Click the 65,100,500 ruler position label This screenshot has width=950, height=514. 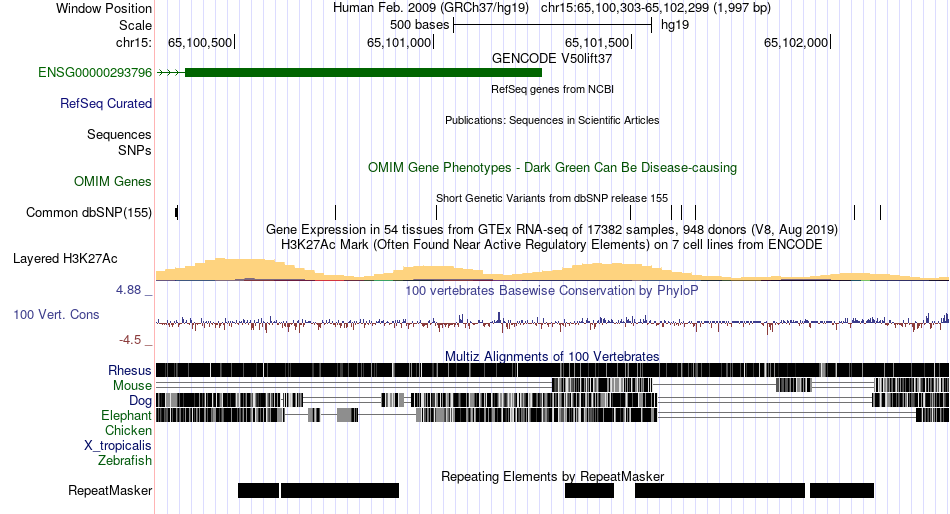point(200,42)
